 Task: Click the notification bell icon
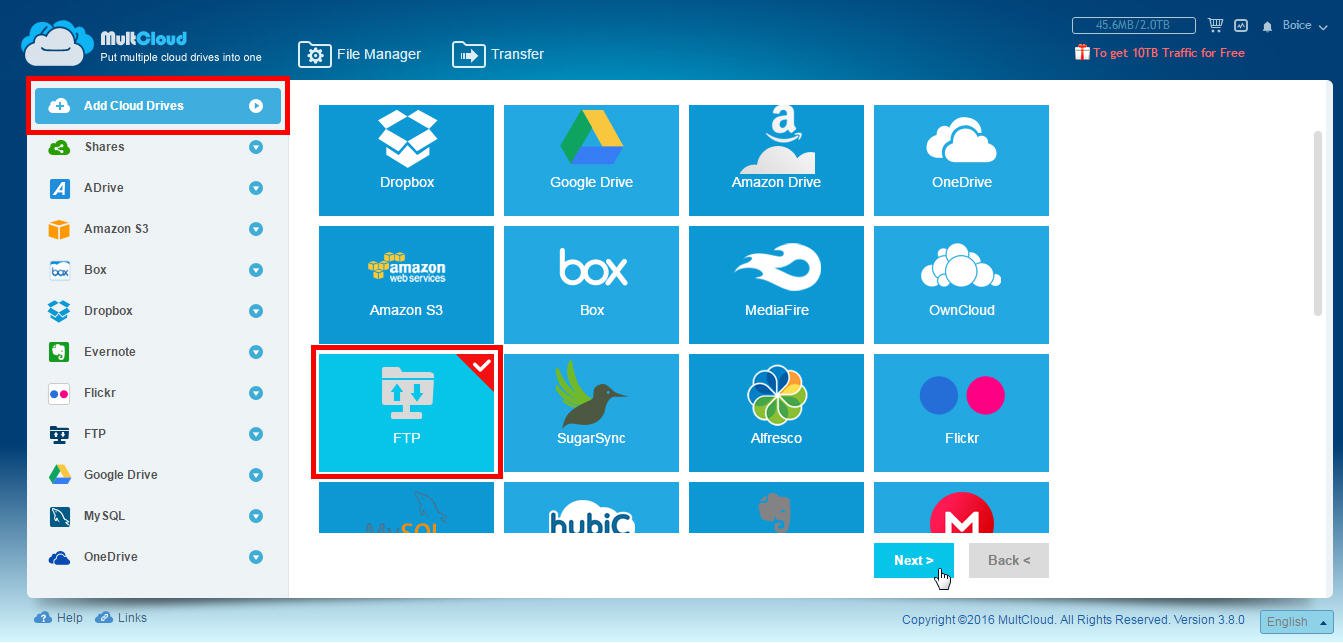[1267, 26]
